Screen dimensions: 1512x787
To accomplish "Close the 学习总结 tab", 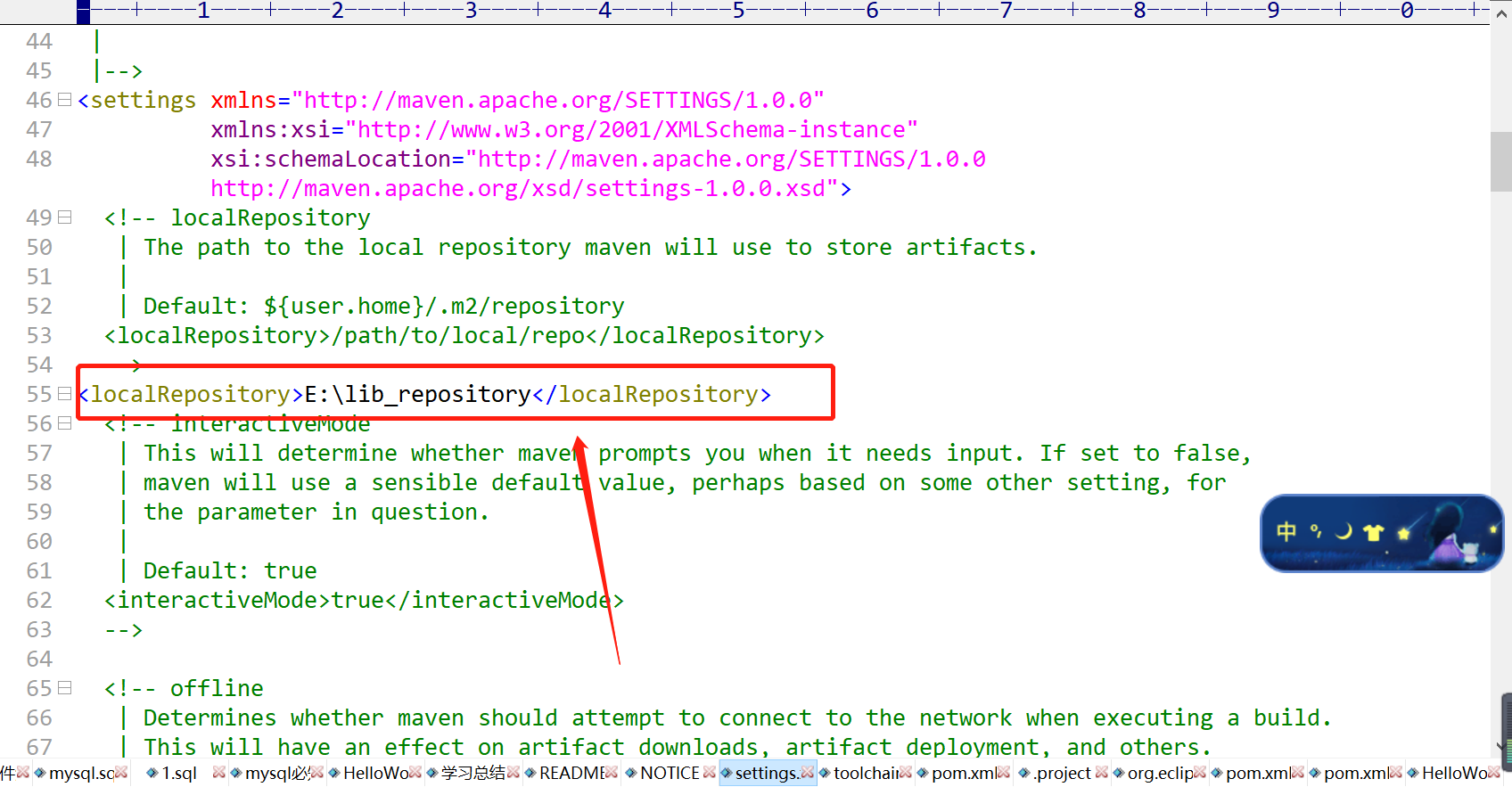I will [x=514, y=773].
